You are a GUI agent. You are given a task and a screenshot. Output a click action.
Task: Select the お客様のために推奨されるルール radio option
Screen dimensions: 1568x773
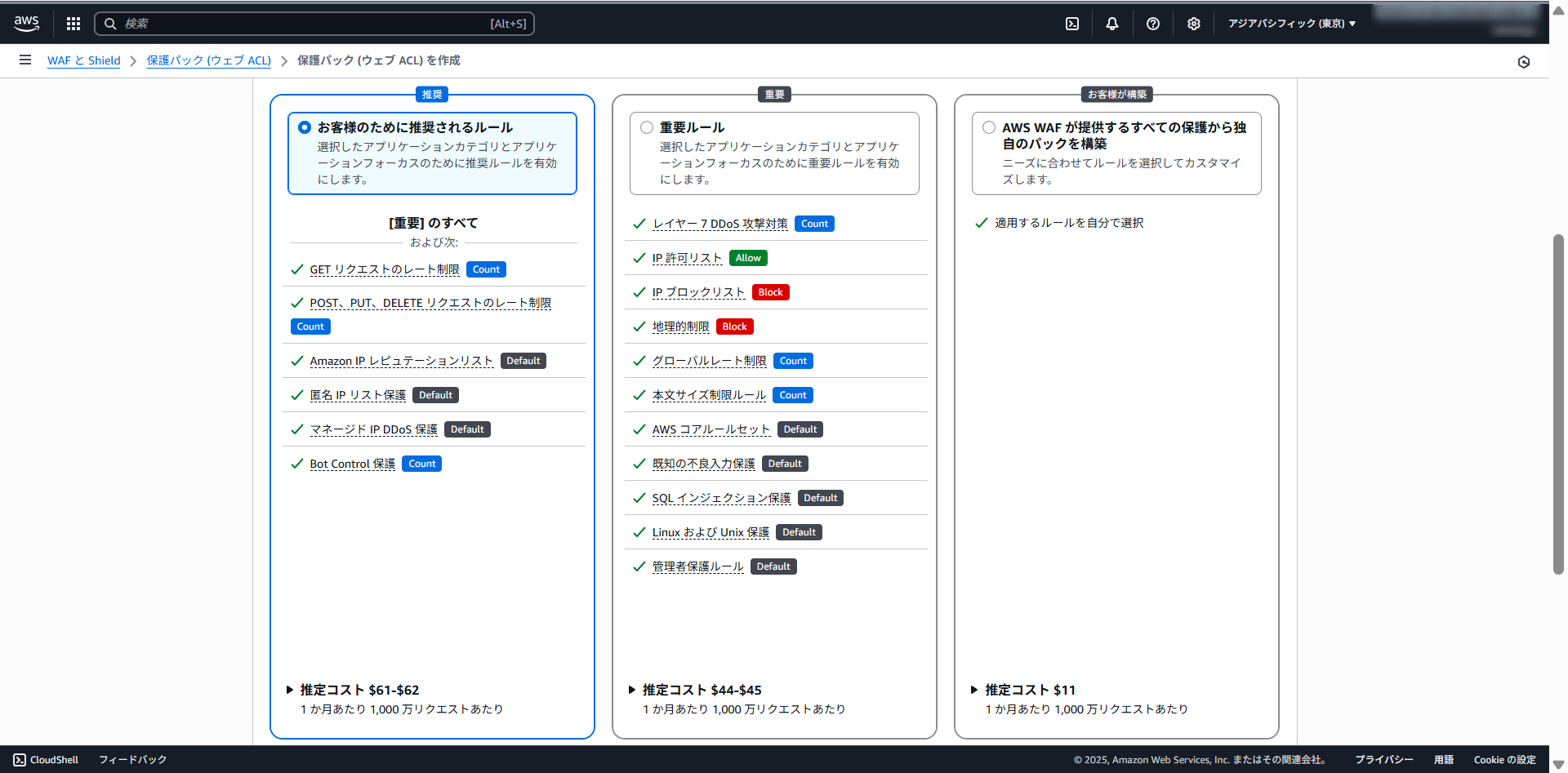(x=305, y=127)
